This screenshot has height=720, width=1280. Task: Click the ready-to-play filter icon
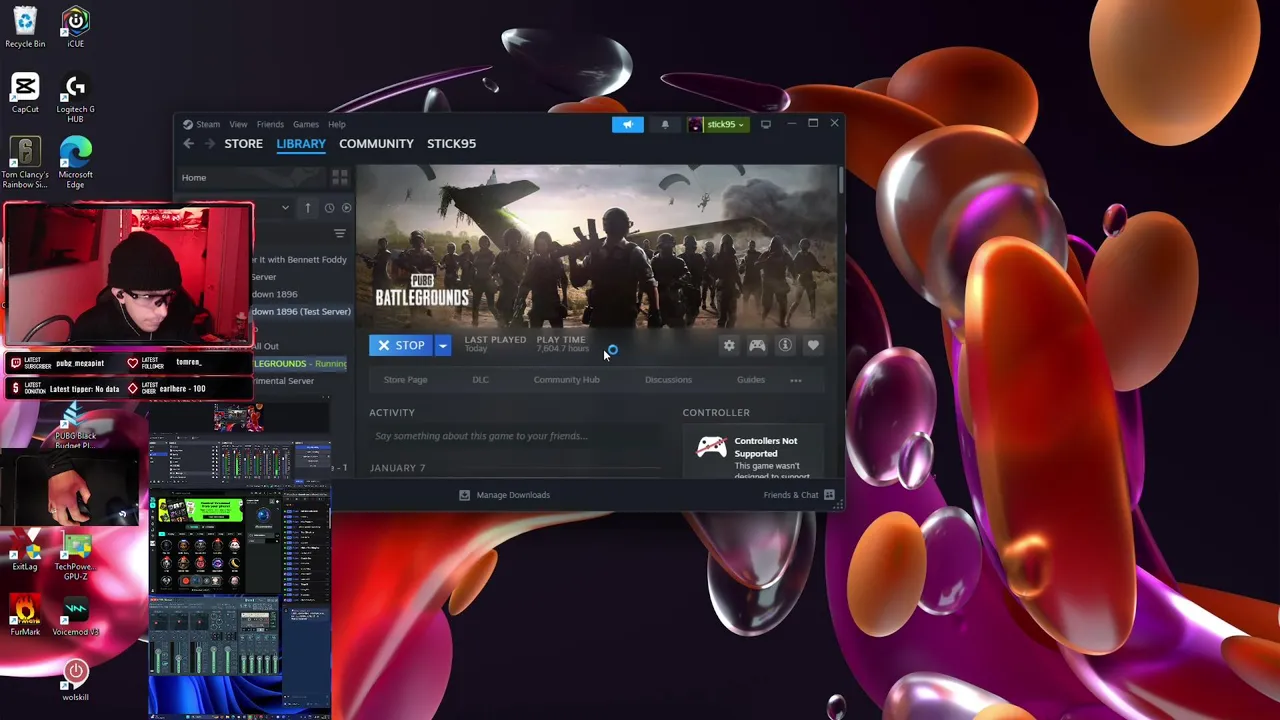tap(347, 208)
